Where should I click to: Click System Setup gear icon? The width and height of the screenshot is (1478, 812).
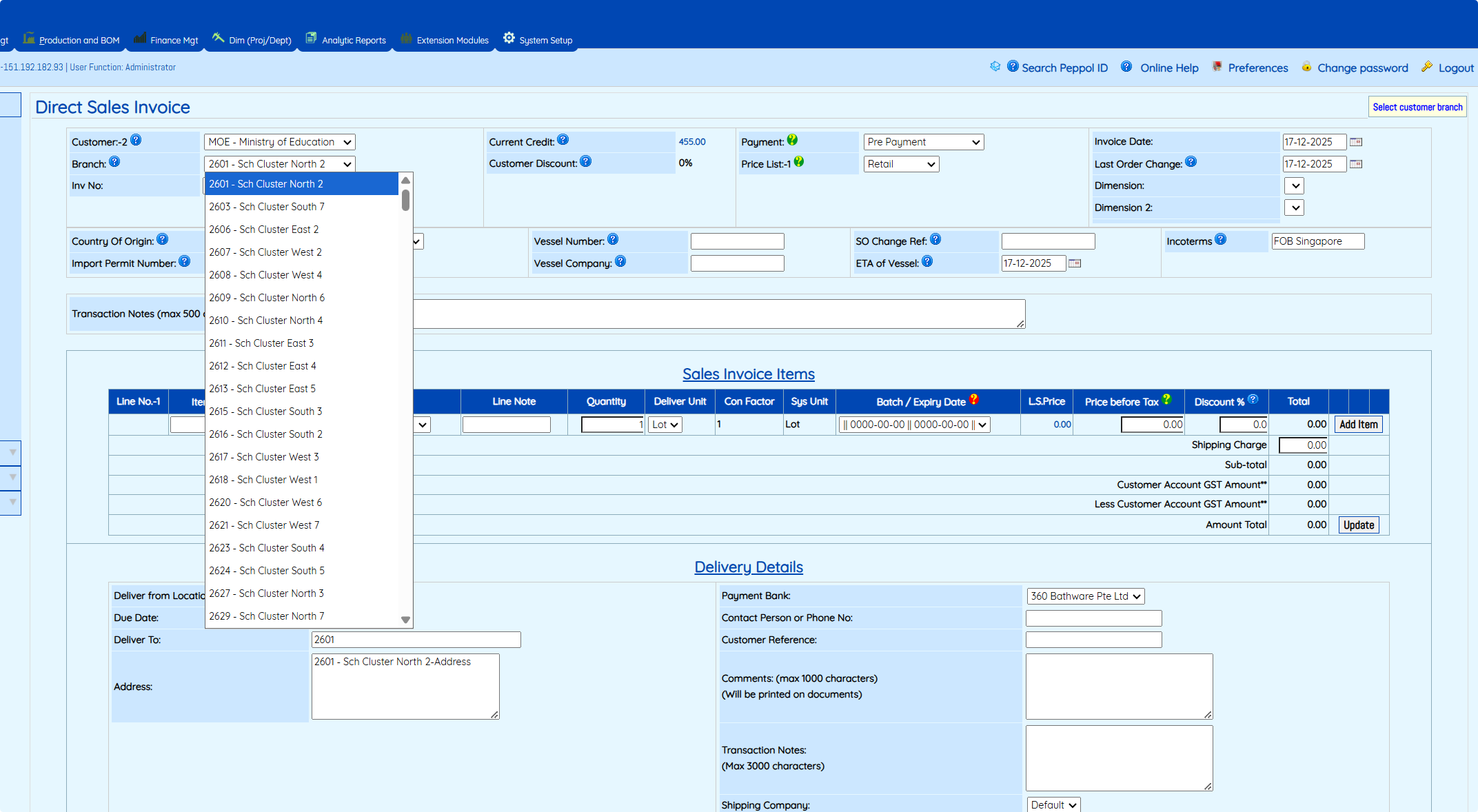pos(509,38)
